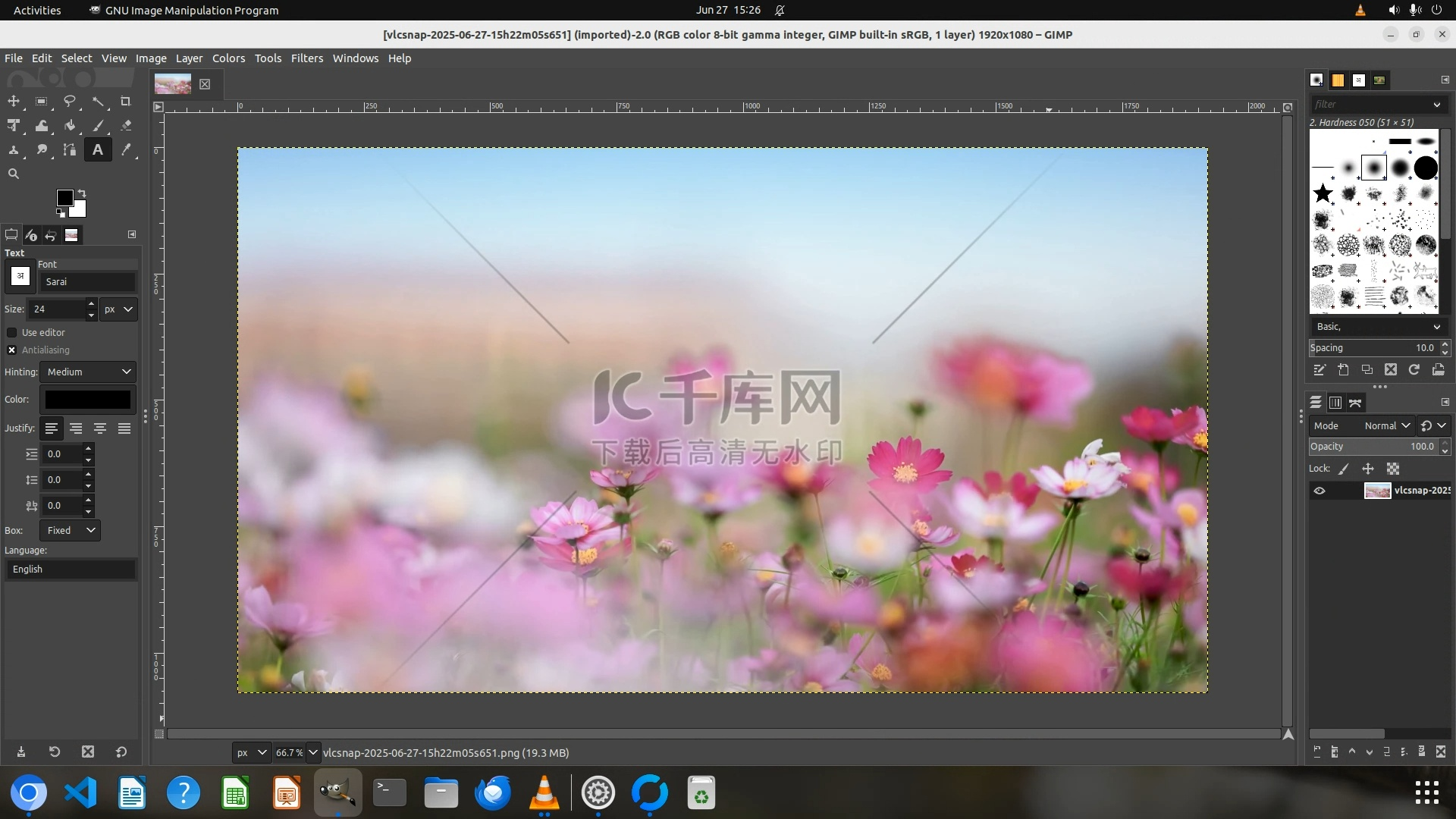The height and width of the screenshot is (819, 1456).
Task: Click the Font name field Sarai
Action: pyautogui.click(x=87, y=281)
